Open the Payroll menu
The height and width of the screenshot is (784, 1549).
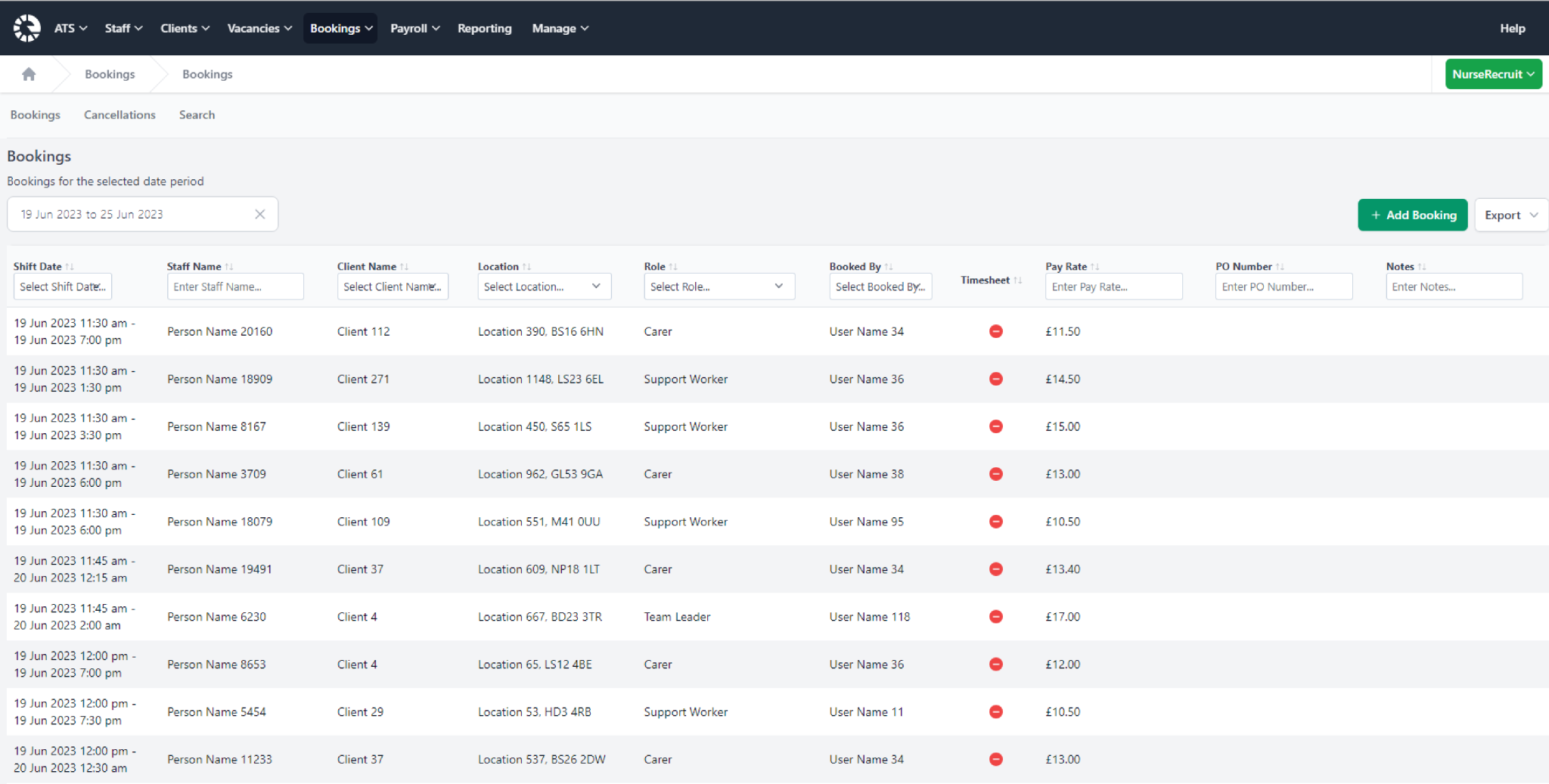pos(413,28)
